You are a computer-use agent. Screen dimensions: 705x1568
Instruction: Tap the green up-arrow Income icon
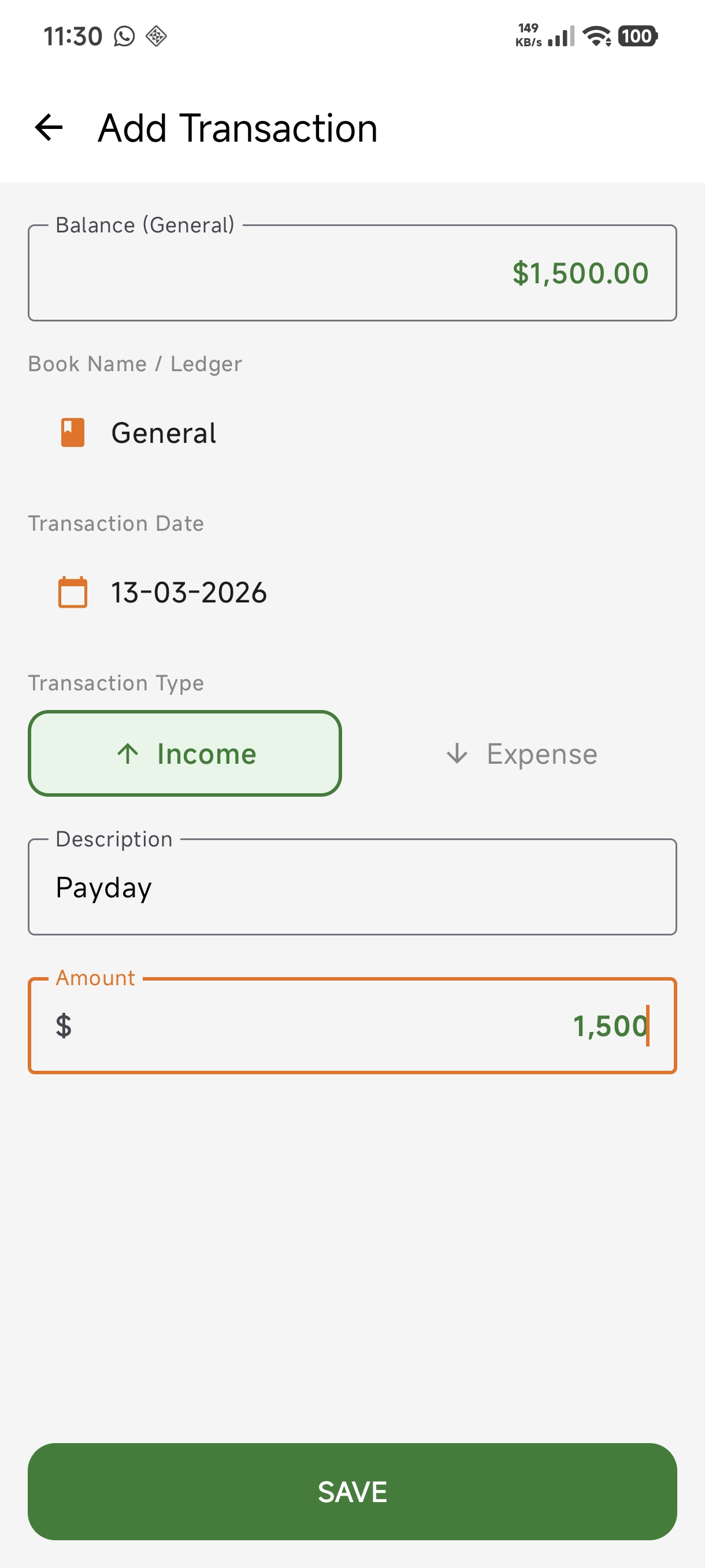click(x=128, y=753)
